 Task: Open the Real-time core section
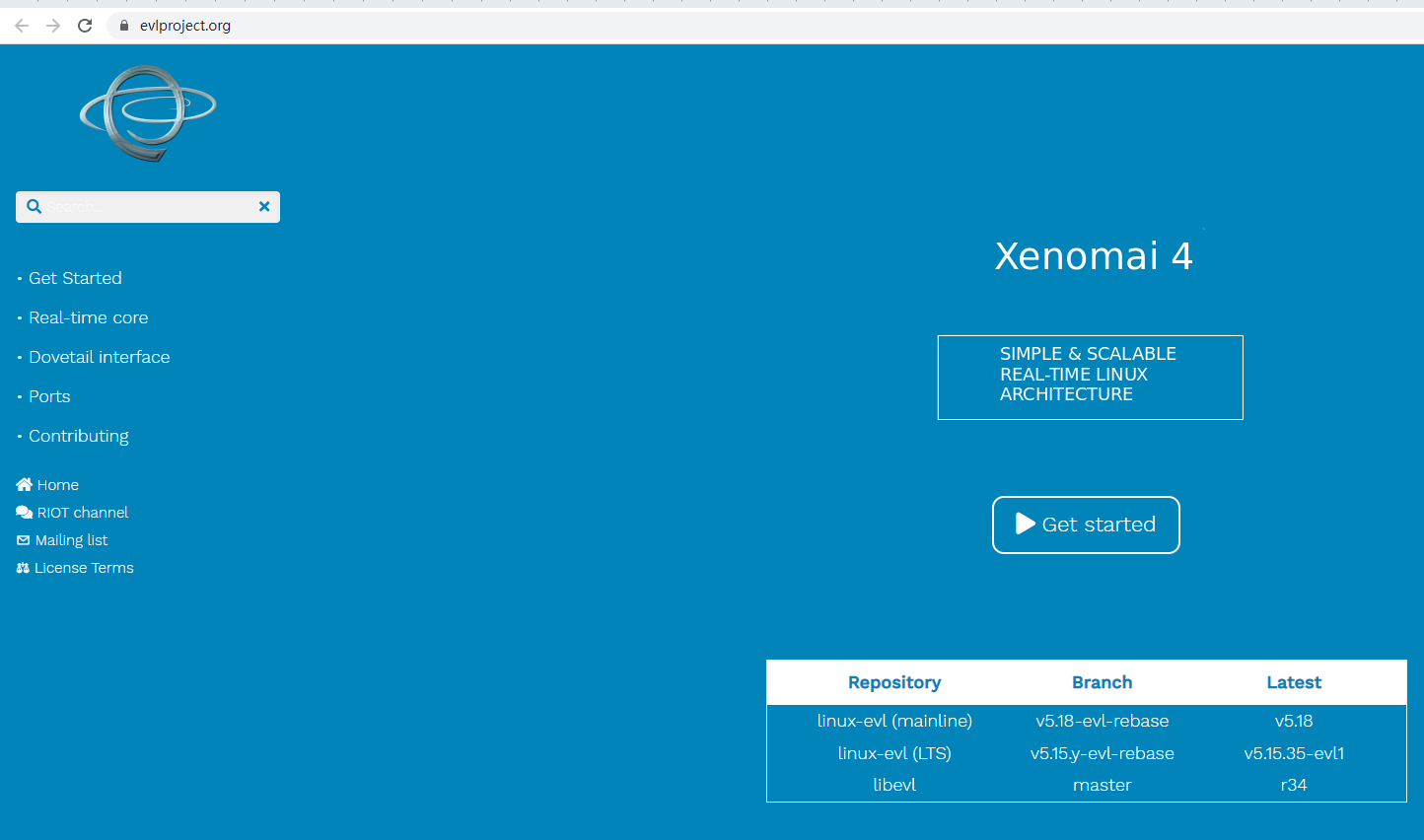coord(89,317)
